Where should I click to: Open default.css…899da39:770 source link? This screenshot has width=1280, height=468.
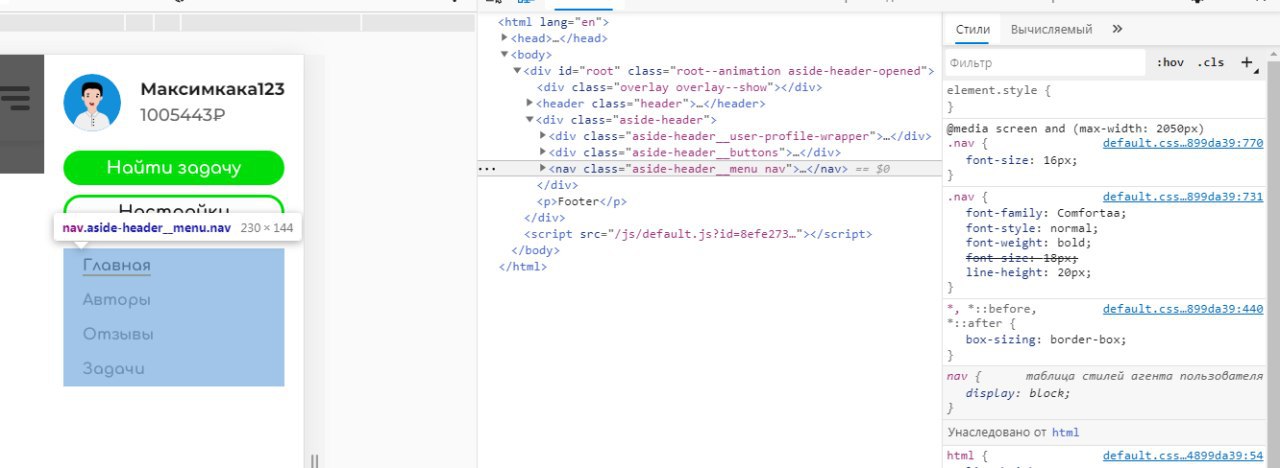pos(1183,143)
